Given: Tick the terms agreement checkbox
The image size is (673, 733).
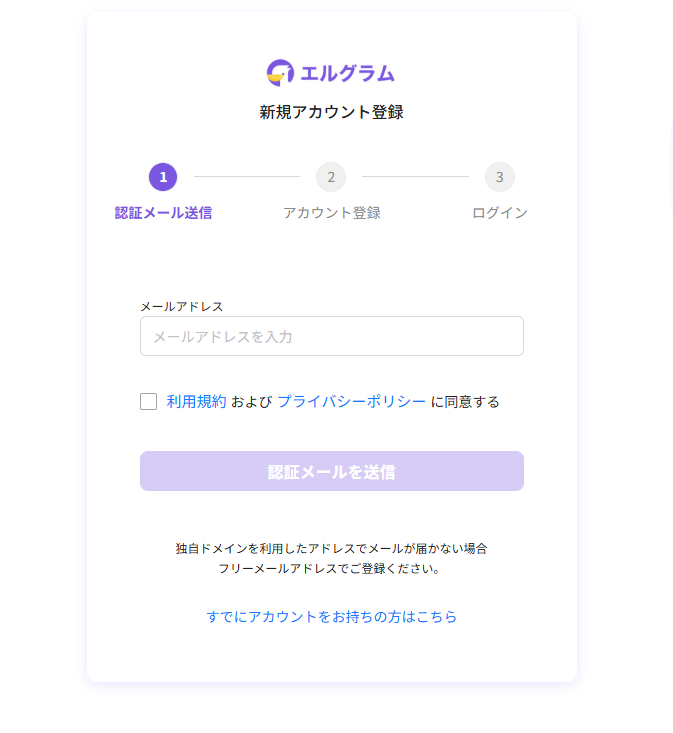Looking at the screenshot, I should tap(149, 402).
